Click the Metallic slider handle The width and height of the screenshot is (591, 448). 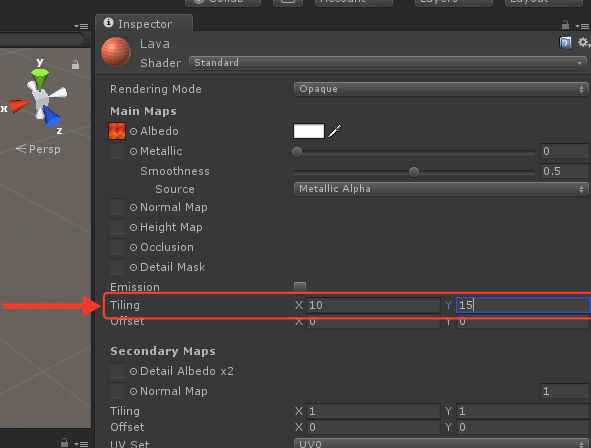click(x=297, y=152)
